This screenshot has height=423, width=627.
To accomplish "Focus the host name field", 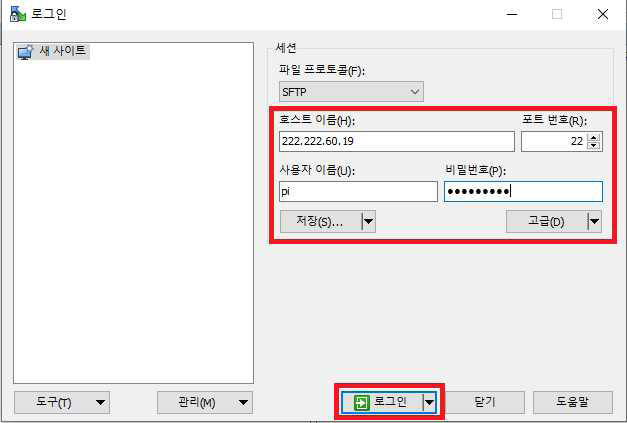I will (397, 141).
